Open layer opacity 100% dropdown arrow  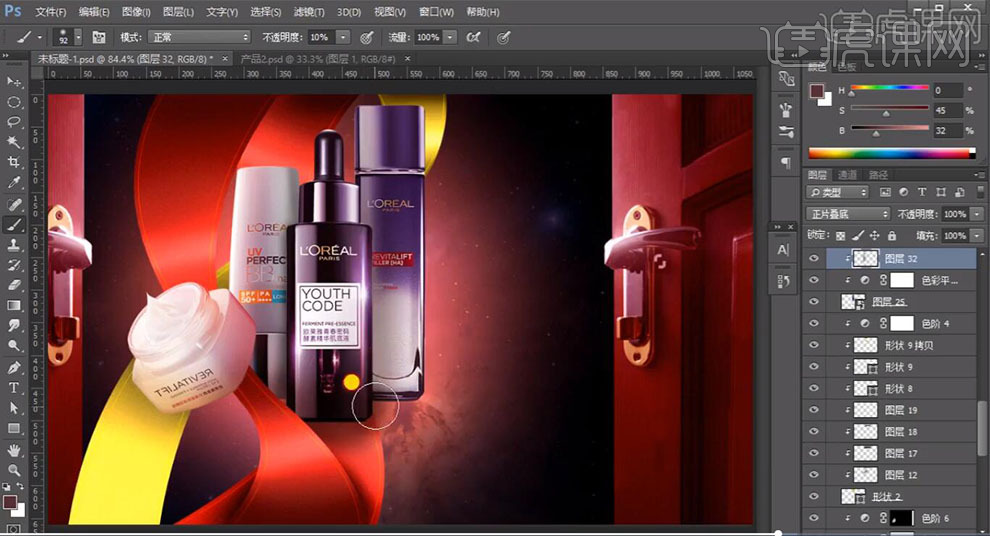(977, 214)
